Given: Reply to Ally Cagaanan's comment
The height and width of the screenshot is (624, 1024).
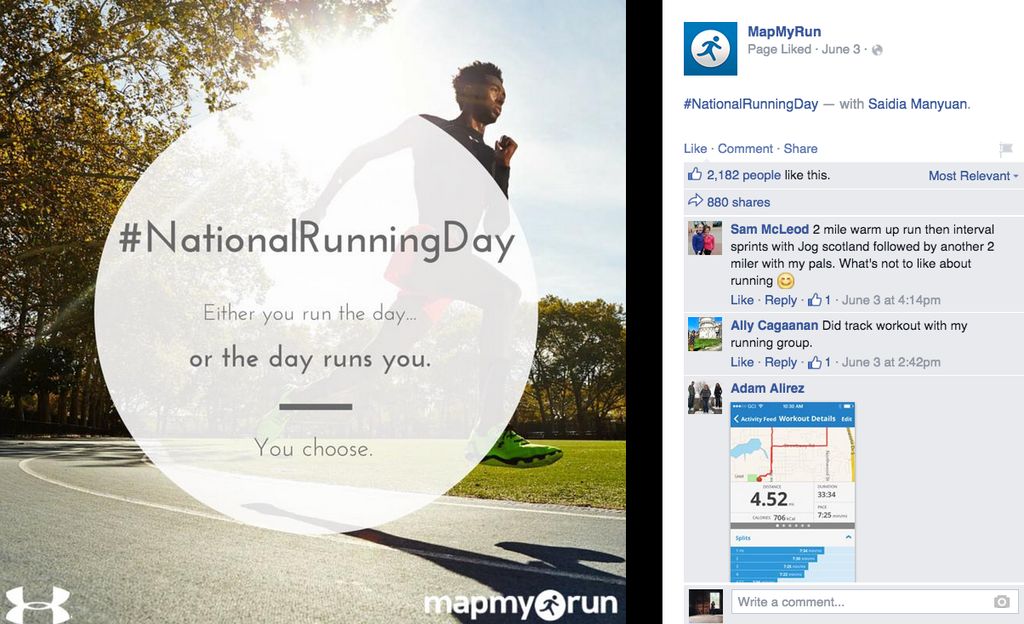Looking at the screenshot, I should [x=780, y=362].
